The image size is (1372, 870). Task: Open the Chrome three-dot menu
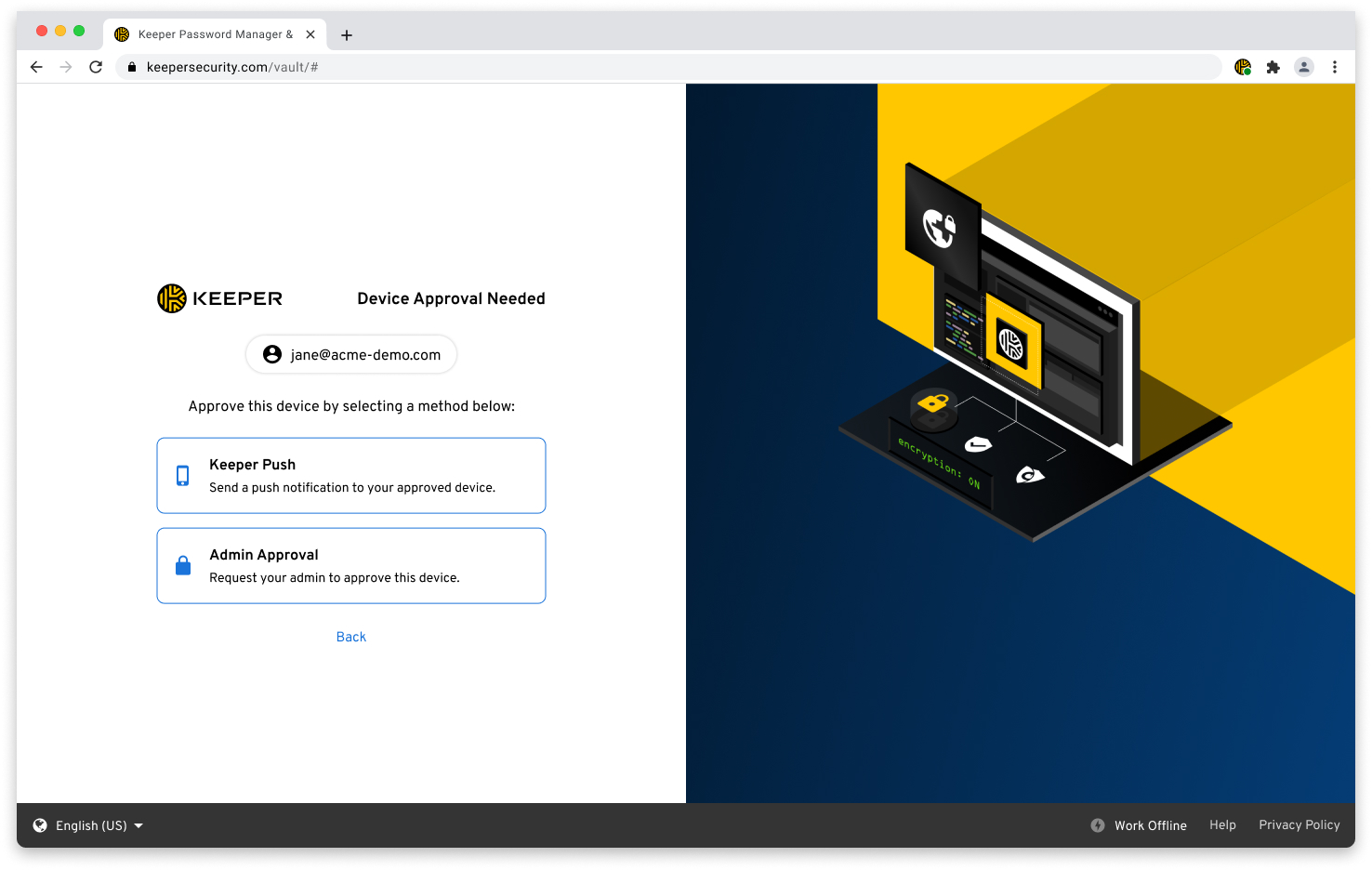coord(1334,67)
